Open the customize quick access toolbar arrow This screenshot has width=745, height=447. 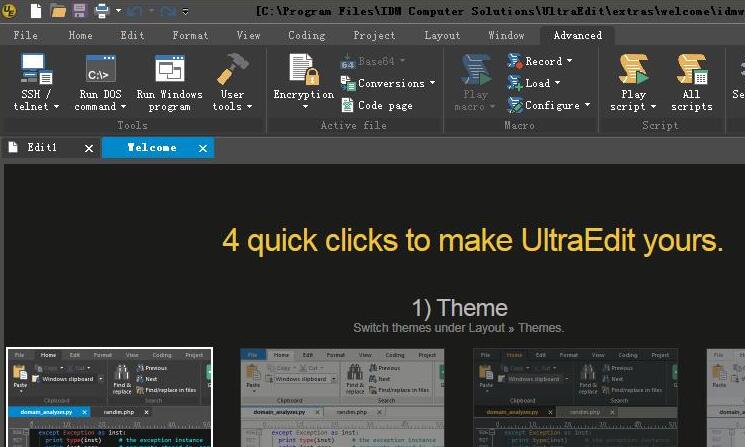pyautogui.click(x=185, y=11)
